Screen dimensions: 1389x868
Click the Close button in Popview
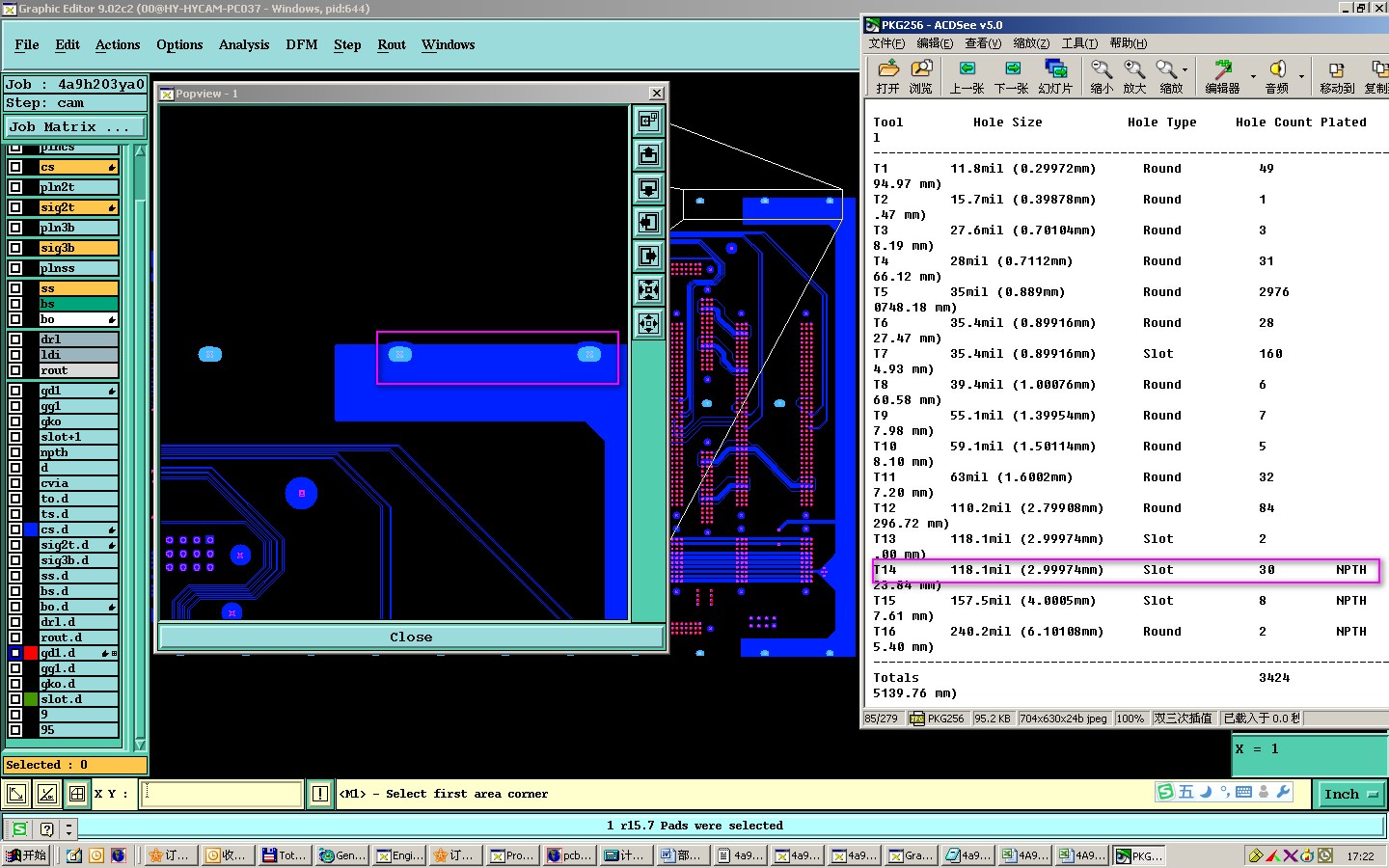pyautogui.click(x=411, y=637)
